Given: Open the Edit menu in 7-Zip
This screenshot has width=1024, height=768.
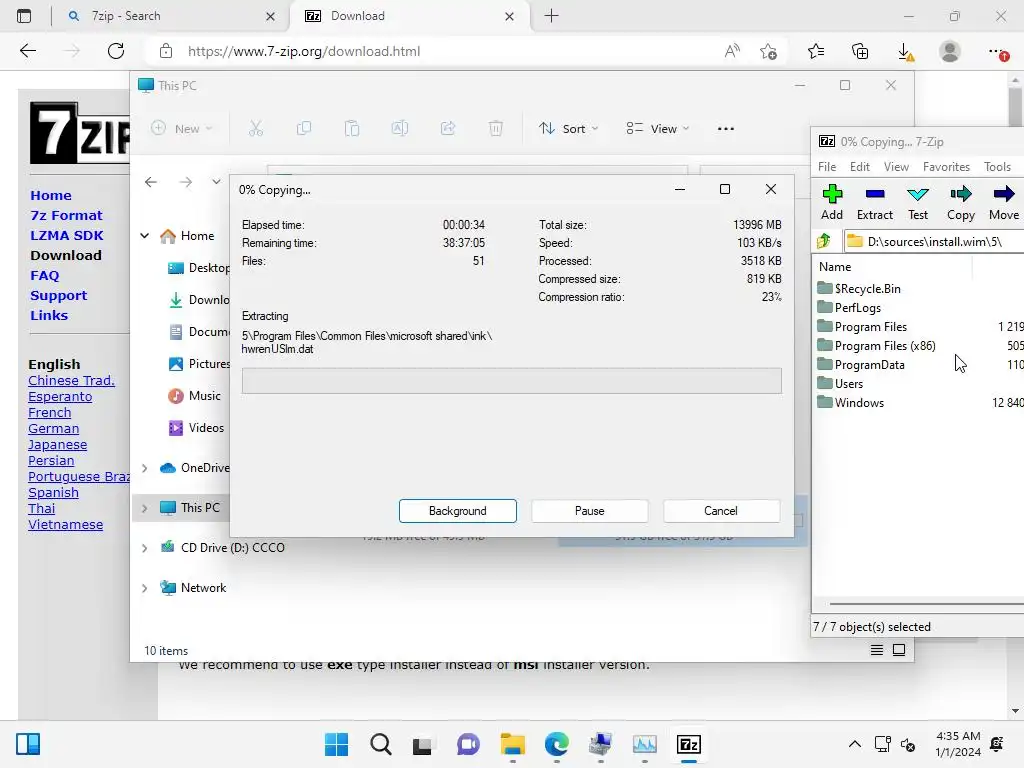Looking at the screenshot, I should click(859, 167).
